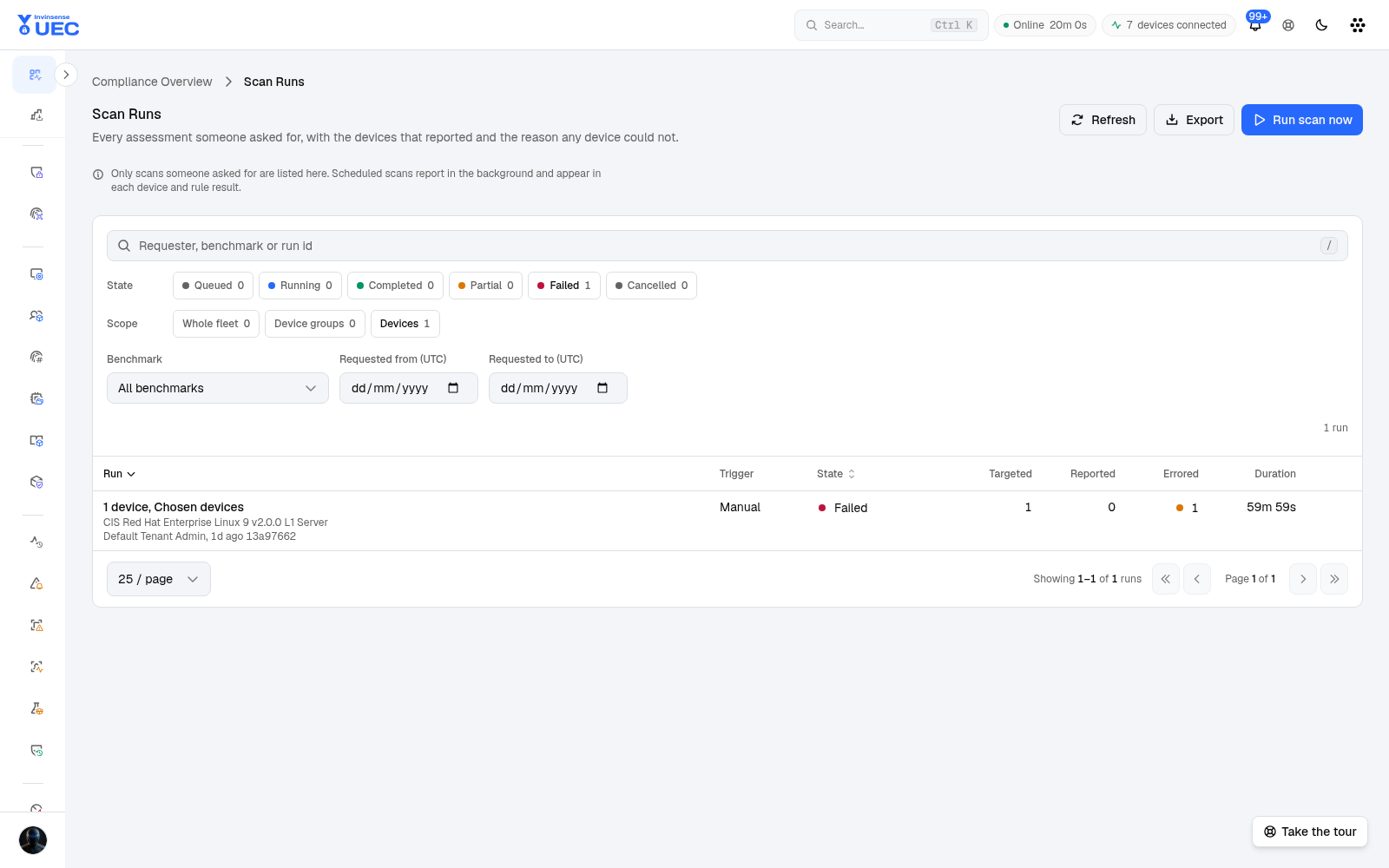Toggle the Failed state filter

pyautogui.click(x=564, y=286)
